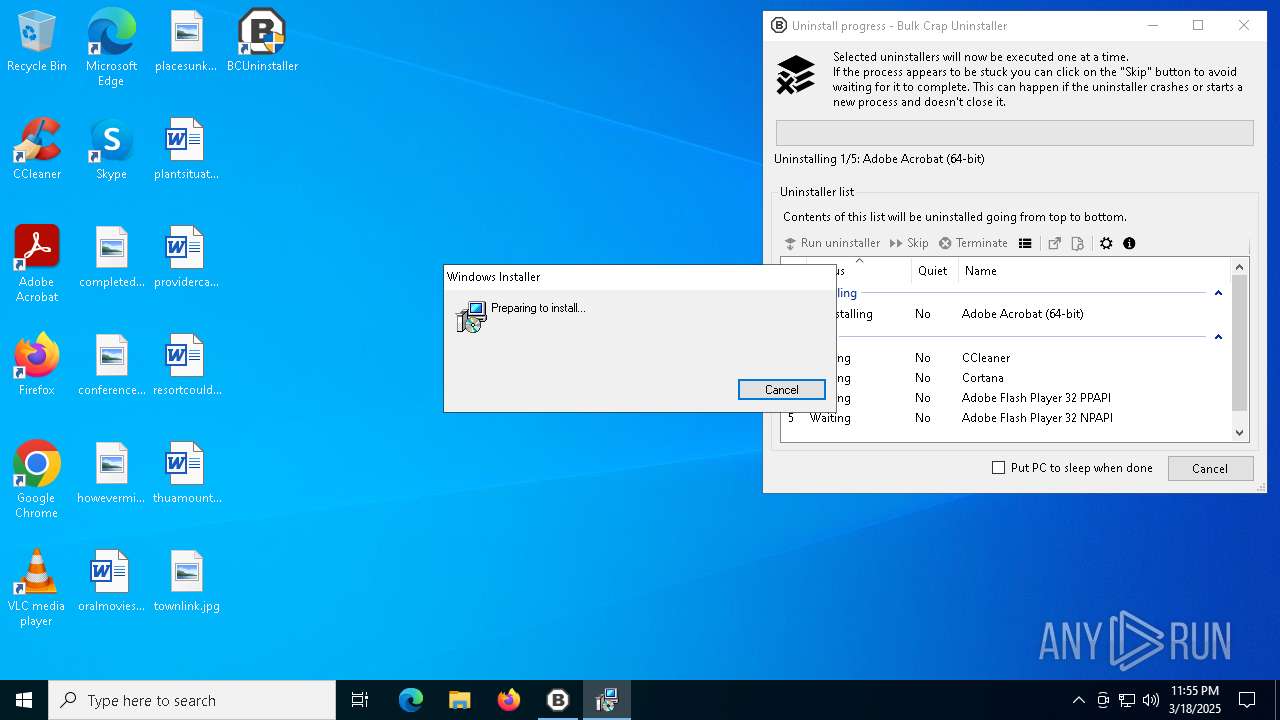Select the Google Chrome desktop shortcut
1280x720 pixels.
(x=37, y=480)
